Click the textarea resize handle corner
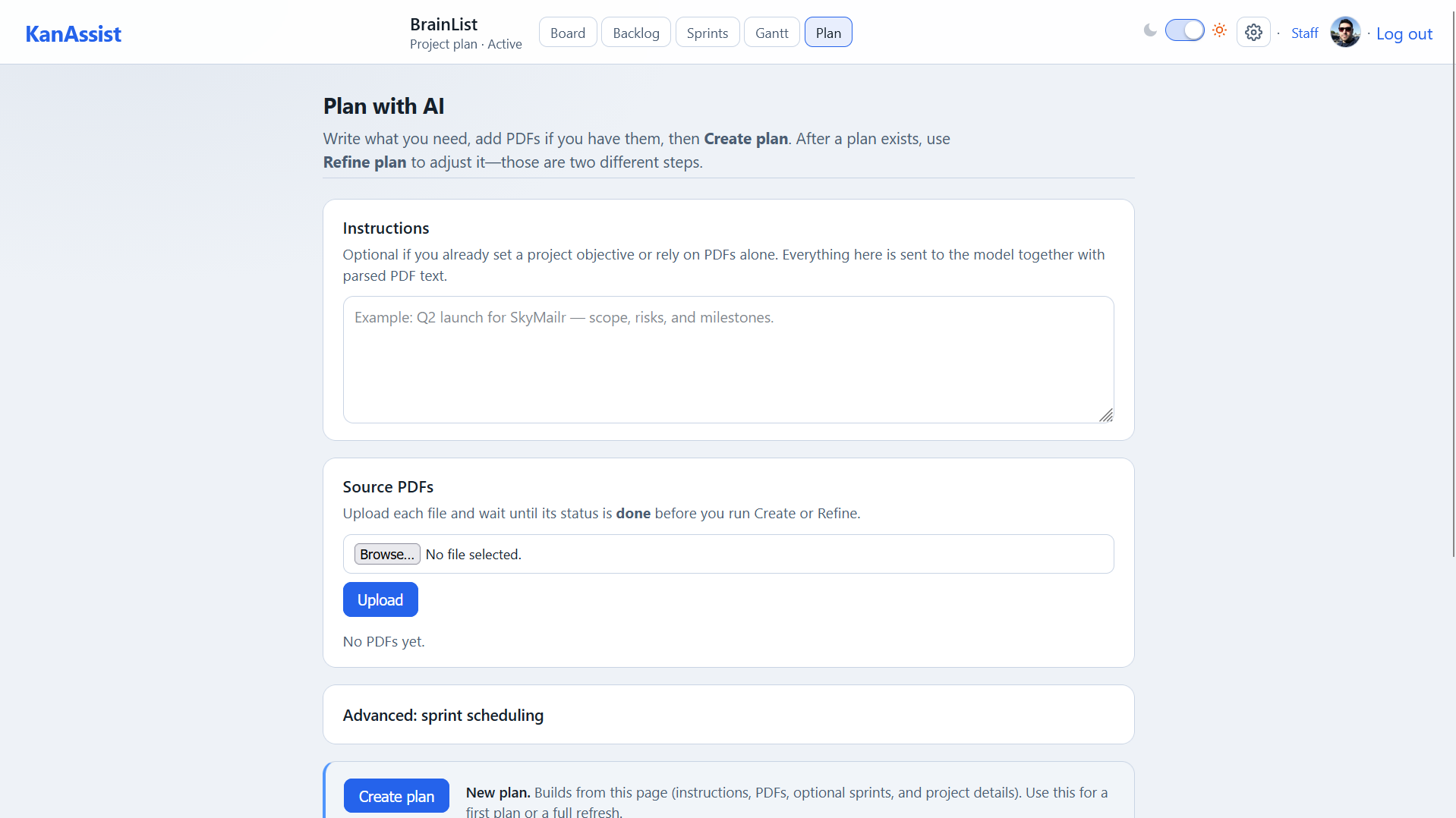 pyautogui.click(x=1106, y=415)
